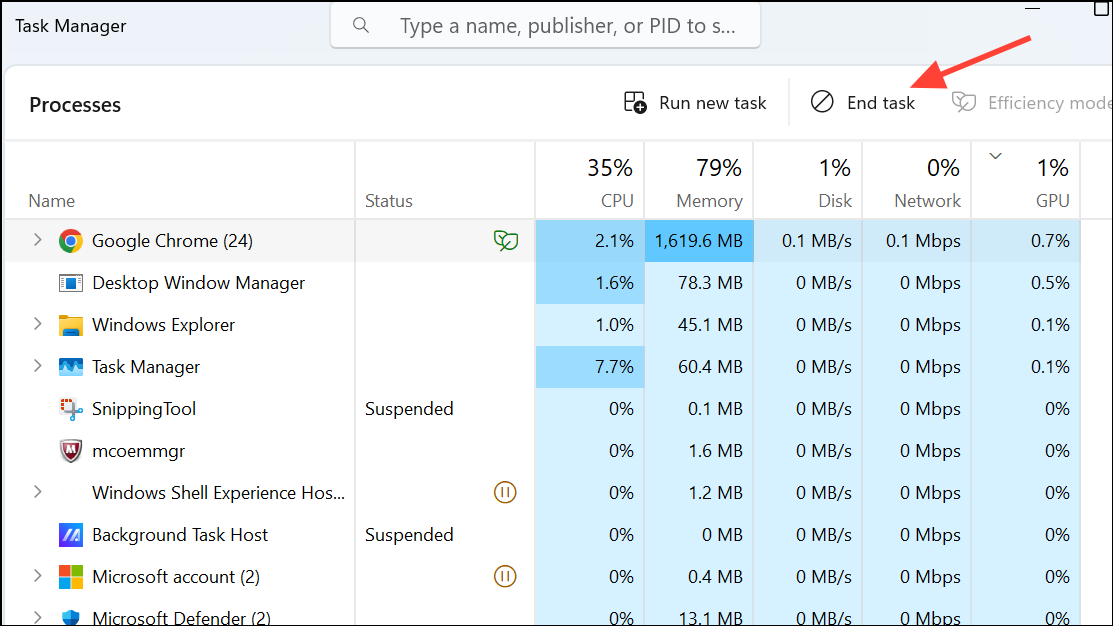Image resolution: width=1113 pixels, height=626 pixels.
Task: Select the Google Chrome (24) row
Action: pyautogui.click(x=542, y=241)
